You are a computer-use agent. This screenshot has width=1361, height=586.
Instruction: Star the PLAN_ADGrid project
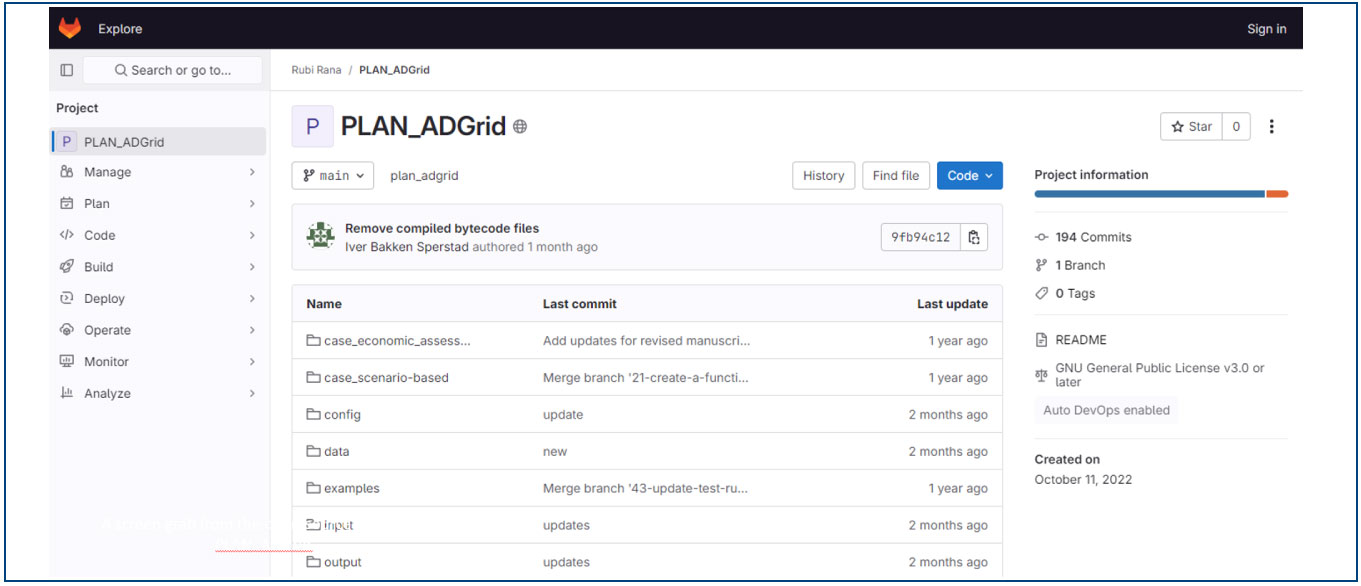(x=1191, y=127)
